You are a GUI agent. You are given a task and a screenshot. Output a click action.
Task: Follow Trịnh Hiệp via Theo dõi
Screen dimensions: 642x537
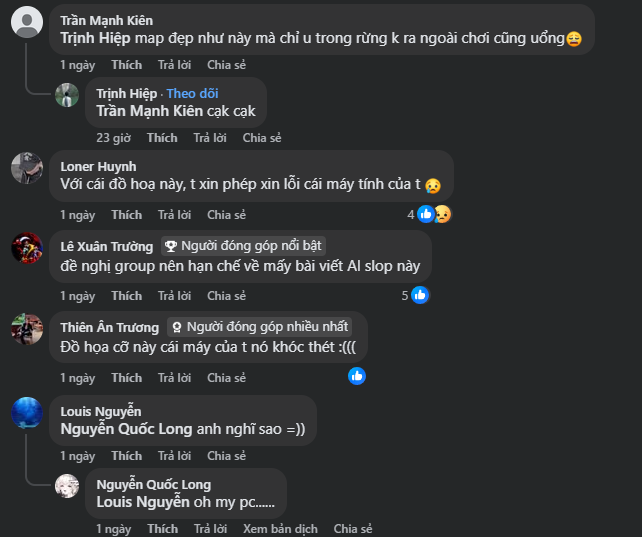pyautogui.click(x=192, y=93)
